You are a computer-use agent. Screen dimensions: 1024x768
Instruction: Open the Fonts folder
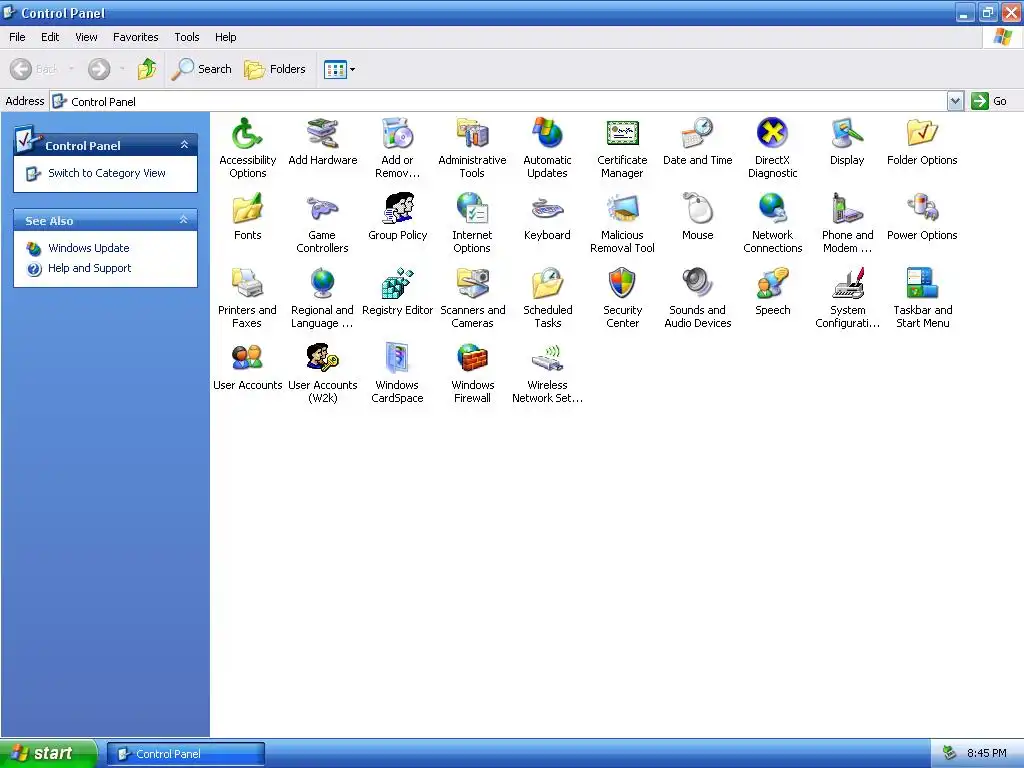(x=248, y=217)
